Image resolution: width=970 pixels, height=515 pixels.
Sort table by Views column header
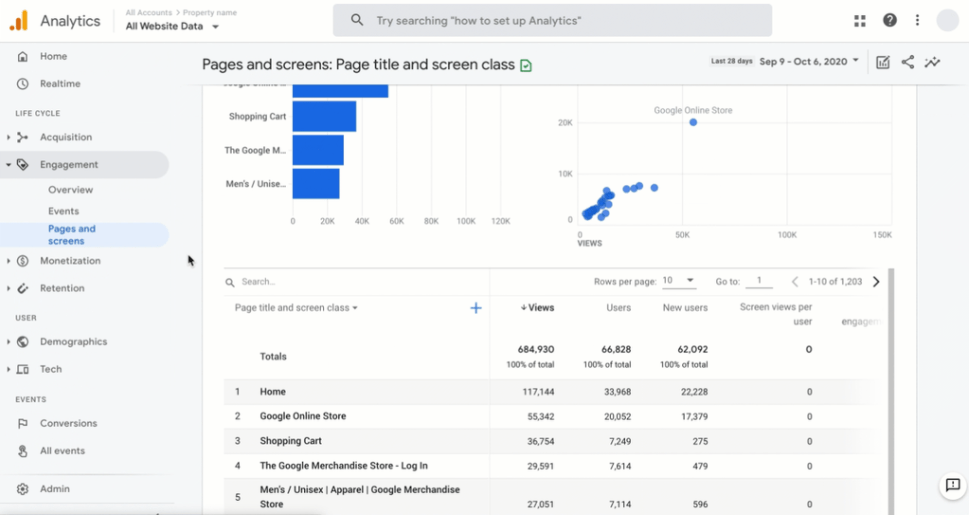coord(537,308)
